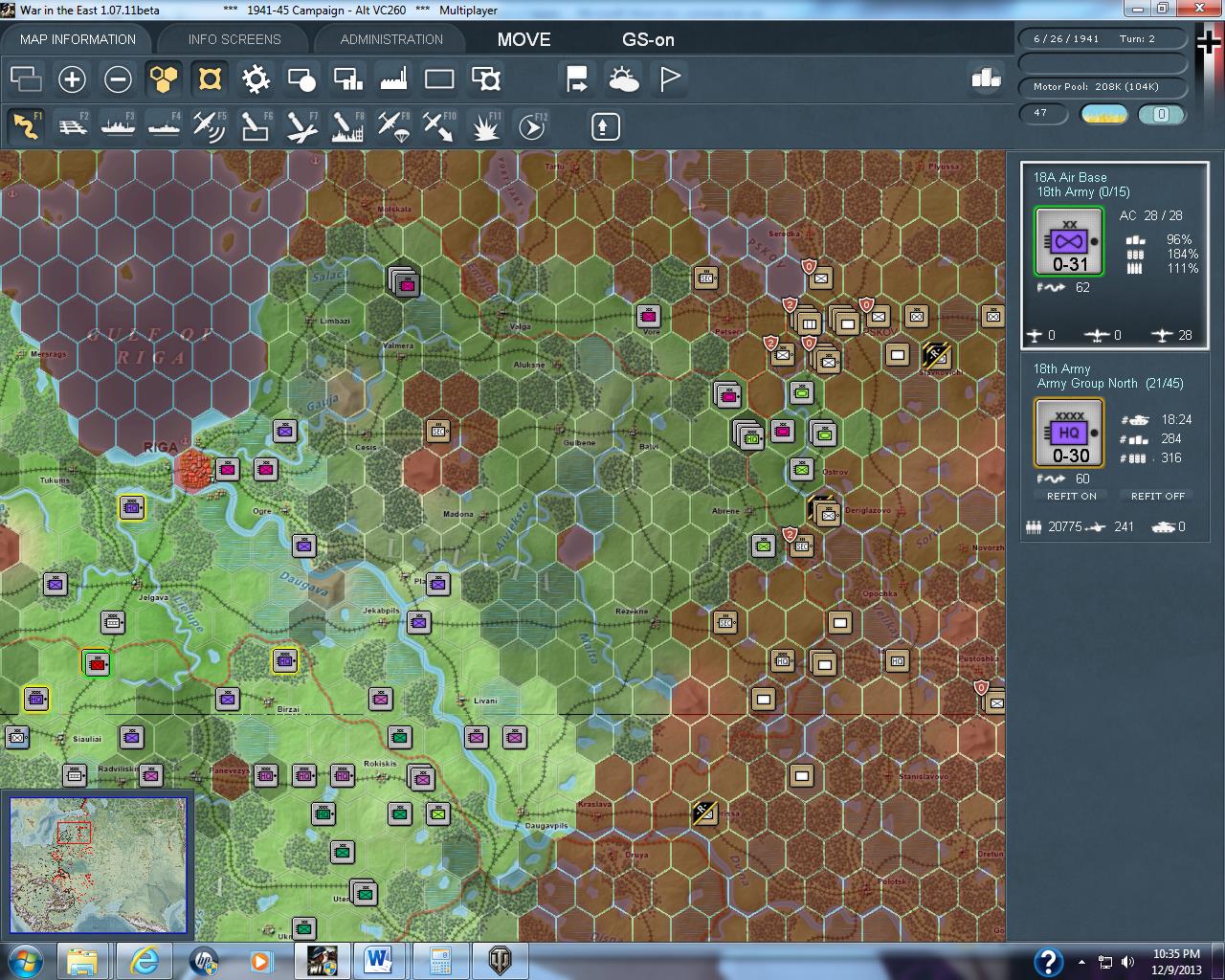The image size is (1225, 980).
Task: Select the F6 bomb unit icon
Action: pyautogui.click(x=256, y=126)
